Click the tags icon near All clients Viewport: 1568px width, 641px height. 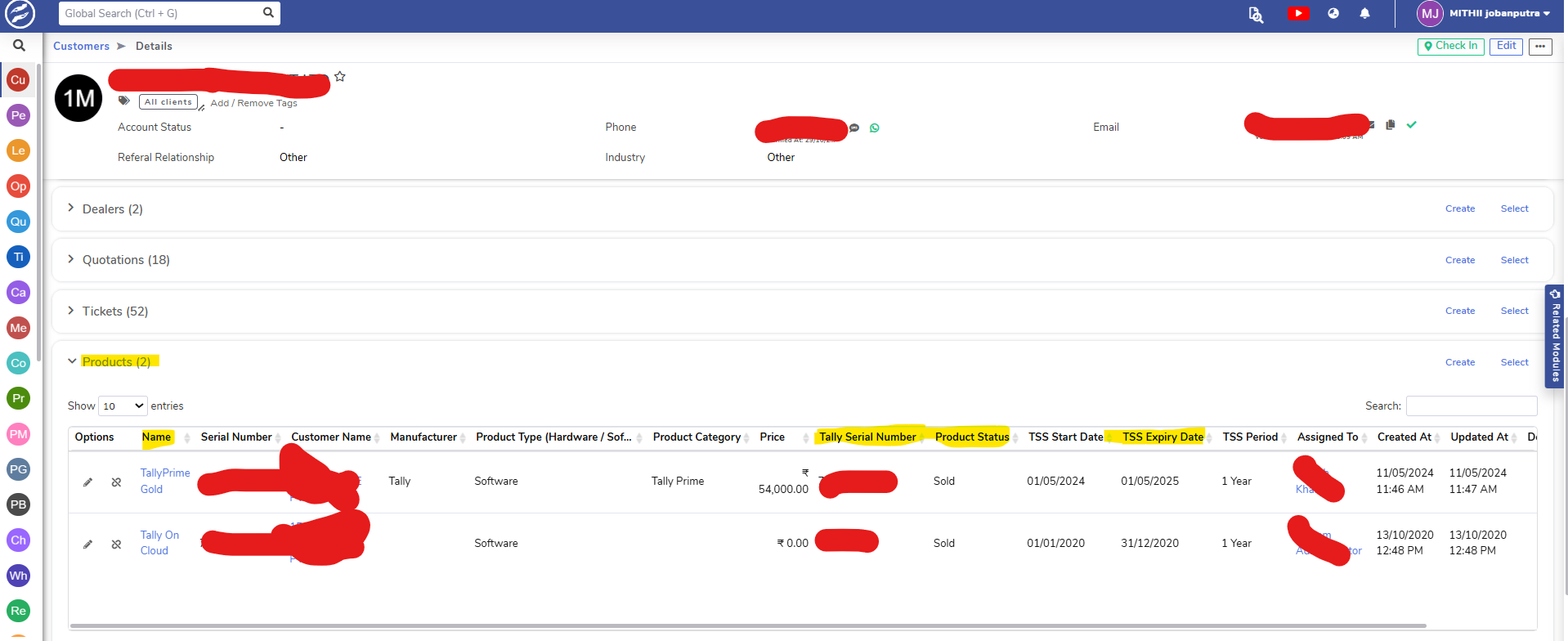(x=124, y=101)
